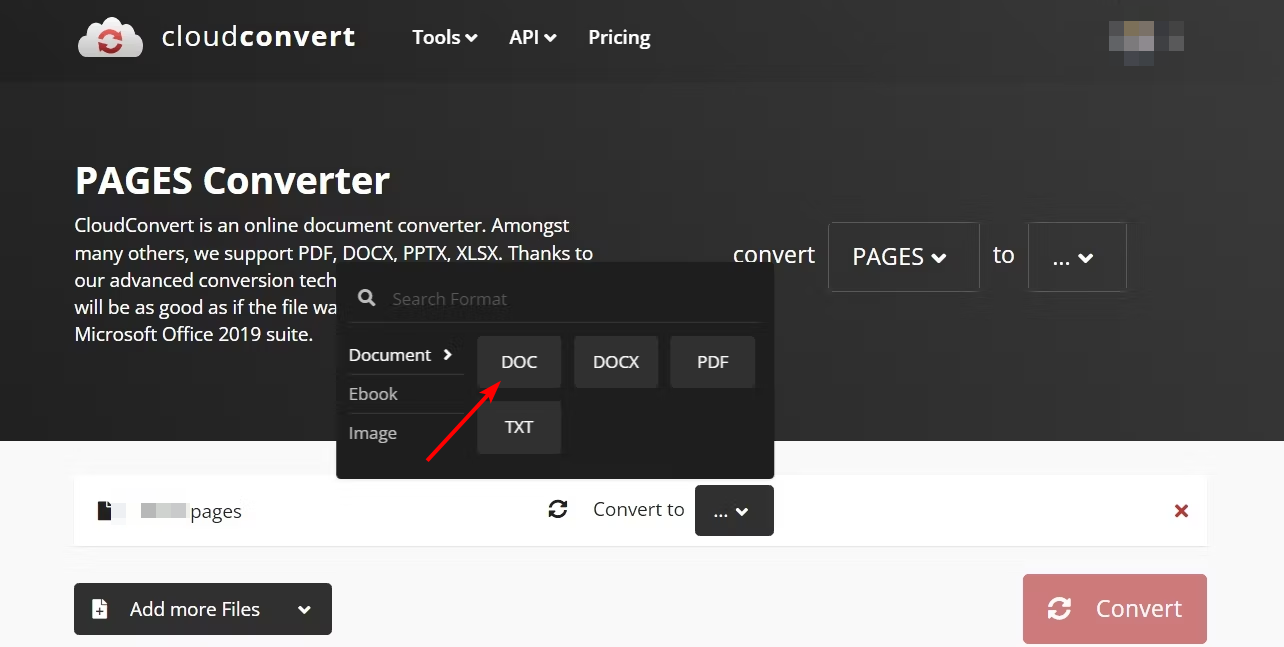Screen dimensions: 1284x647
Task: Remove the pages file with the red X
Action: click(x=1181, y=511)
